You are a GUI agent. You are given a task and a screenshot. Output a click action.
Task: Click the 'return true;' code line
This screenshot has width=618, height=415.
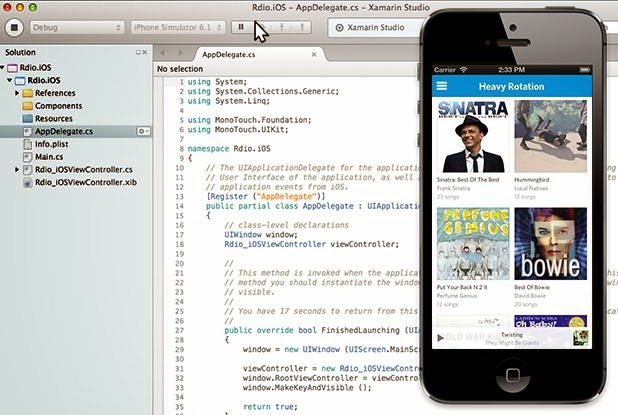pyautogui.click(x=270, y=407)
